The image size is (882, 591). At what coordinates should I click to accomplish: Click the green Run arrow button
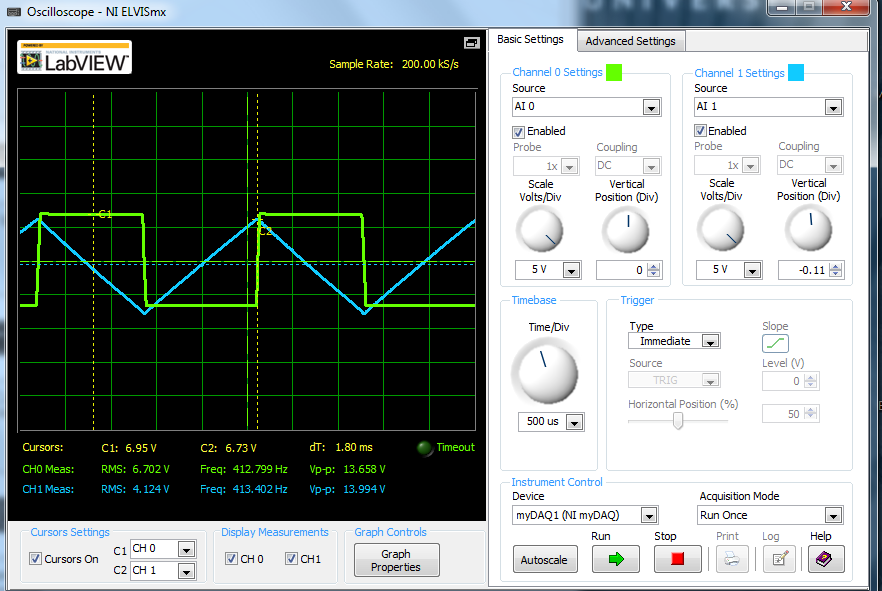point(615,560)
